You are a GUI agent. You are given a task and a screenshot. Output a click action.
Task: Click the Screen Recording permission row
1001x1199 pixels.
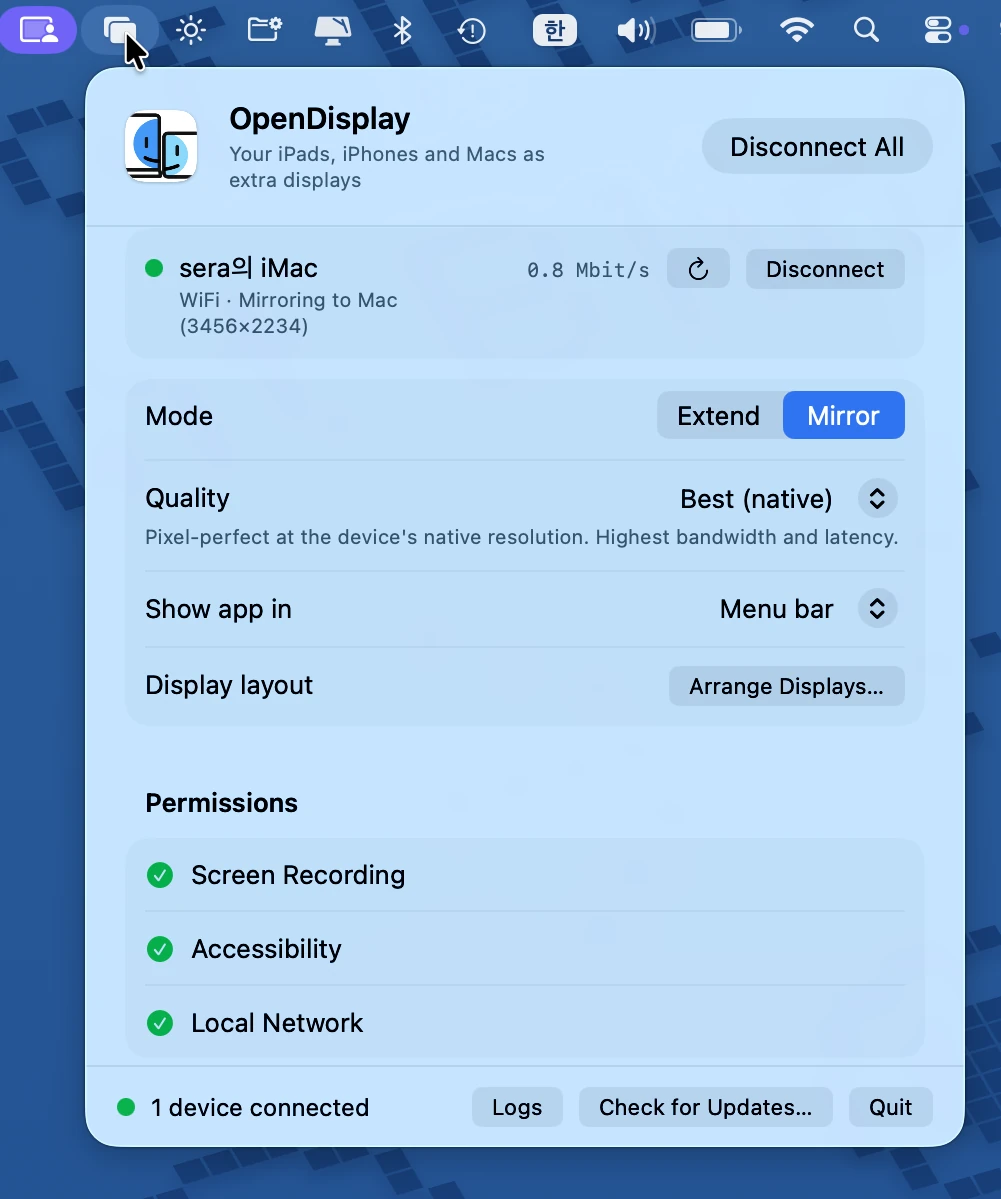525,875
